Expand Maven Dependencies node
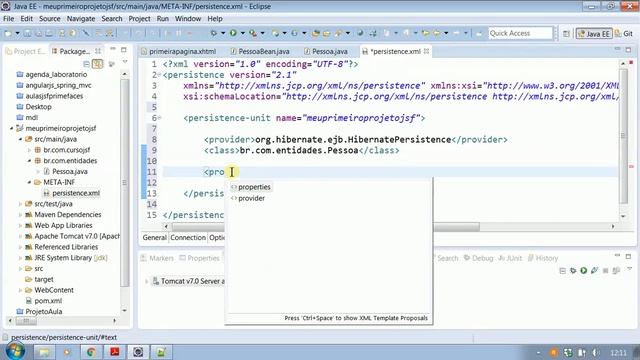This screenshot has height=360, width=640. pyautogui.click(x=20, y=215)
